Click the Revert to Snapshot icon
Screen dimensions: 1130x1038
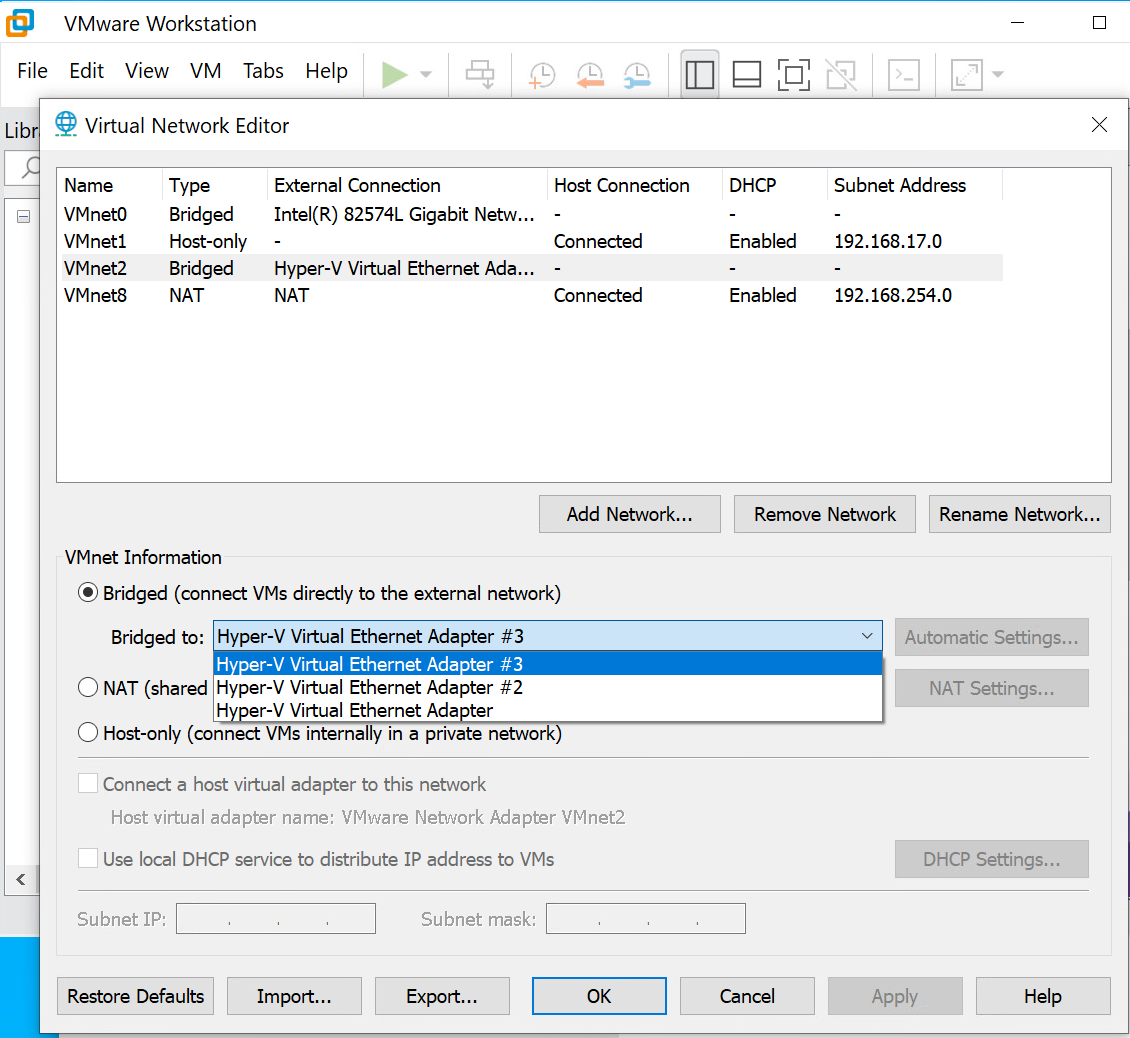click(x=590, y=74)
